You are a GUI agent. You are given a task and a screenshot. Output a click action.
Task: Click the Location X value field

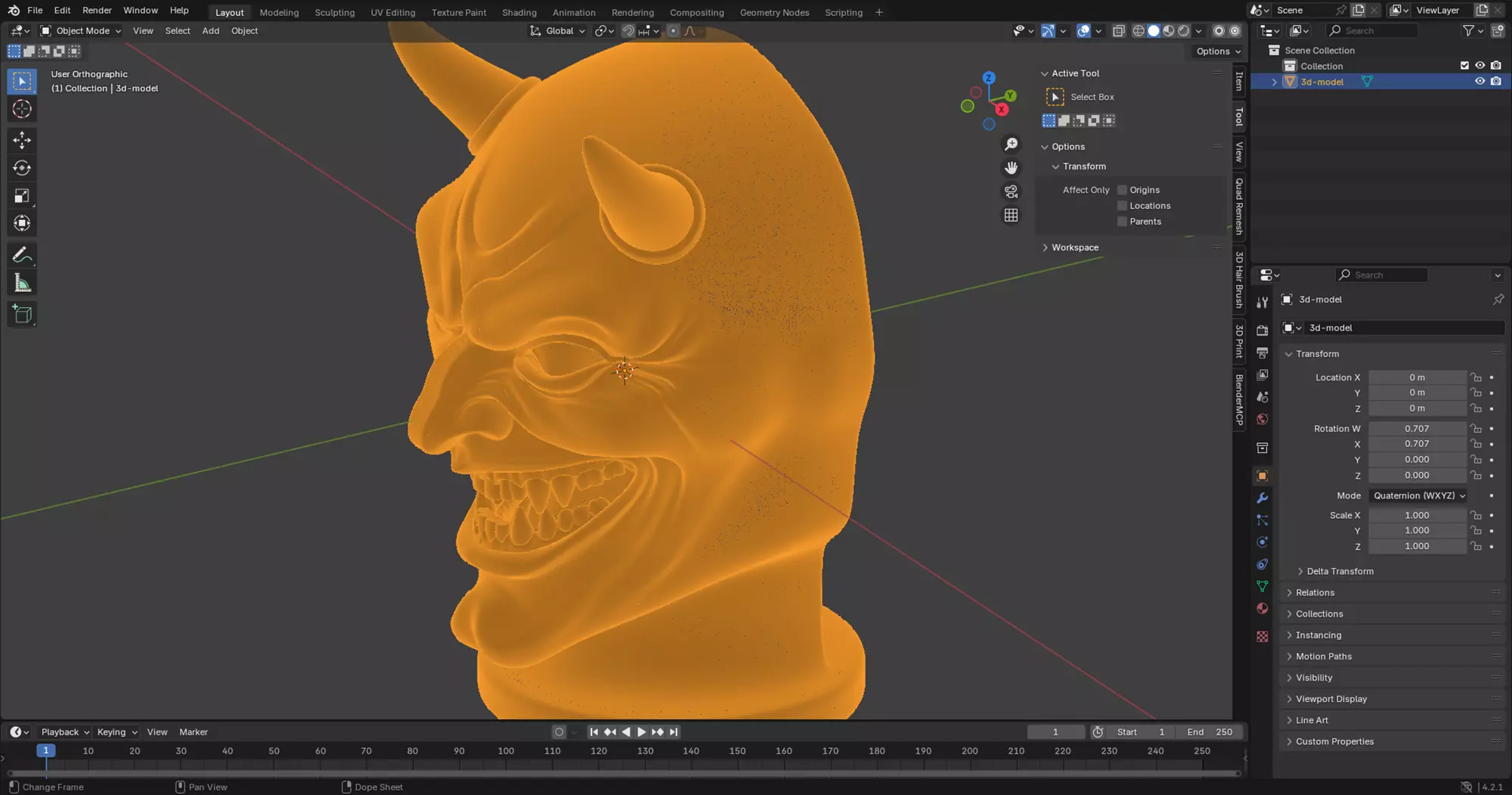tap(1417, 377)
